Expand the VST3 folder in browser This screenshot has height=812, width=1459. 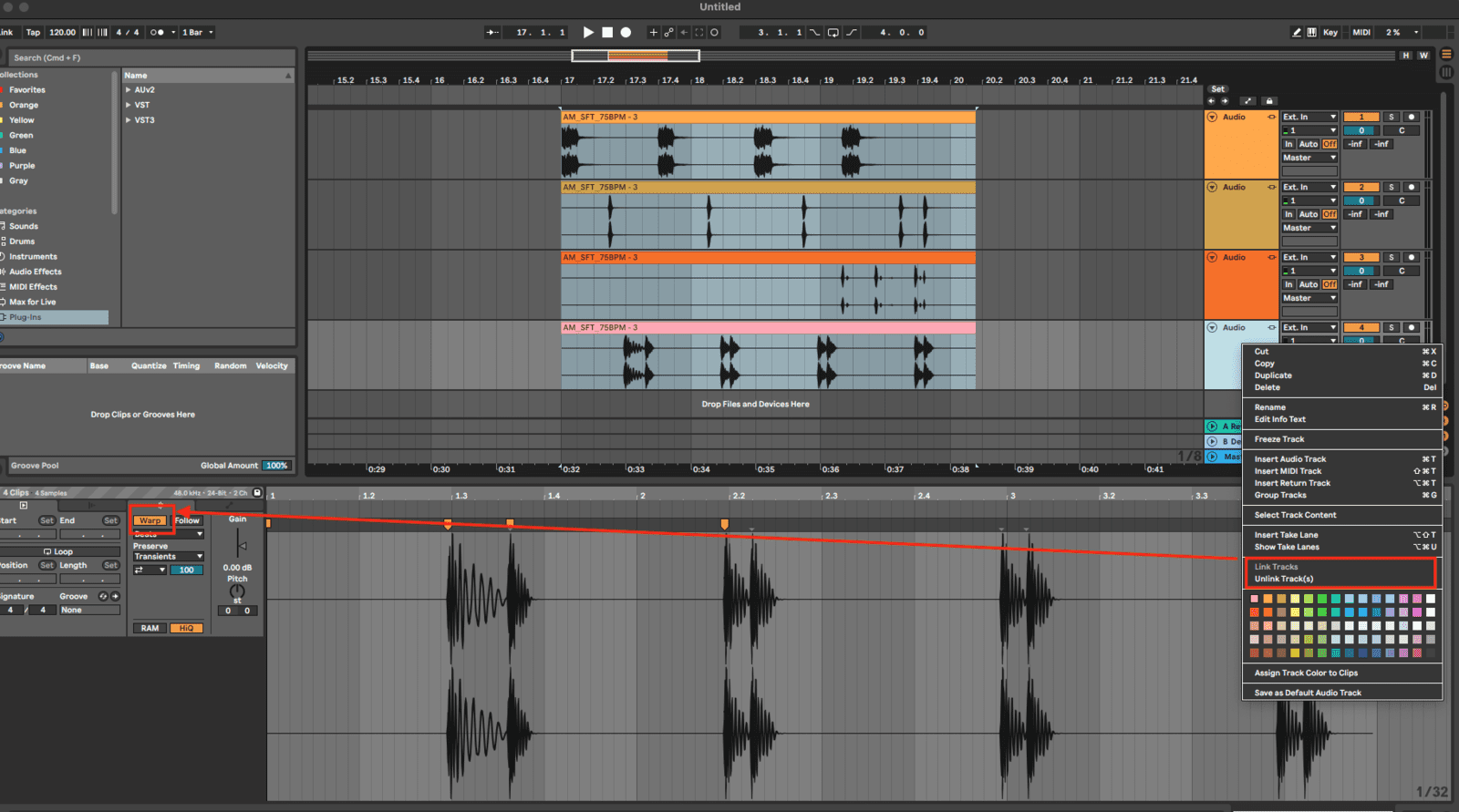tap(129, 119)
